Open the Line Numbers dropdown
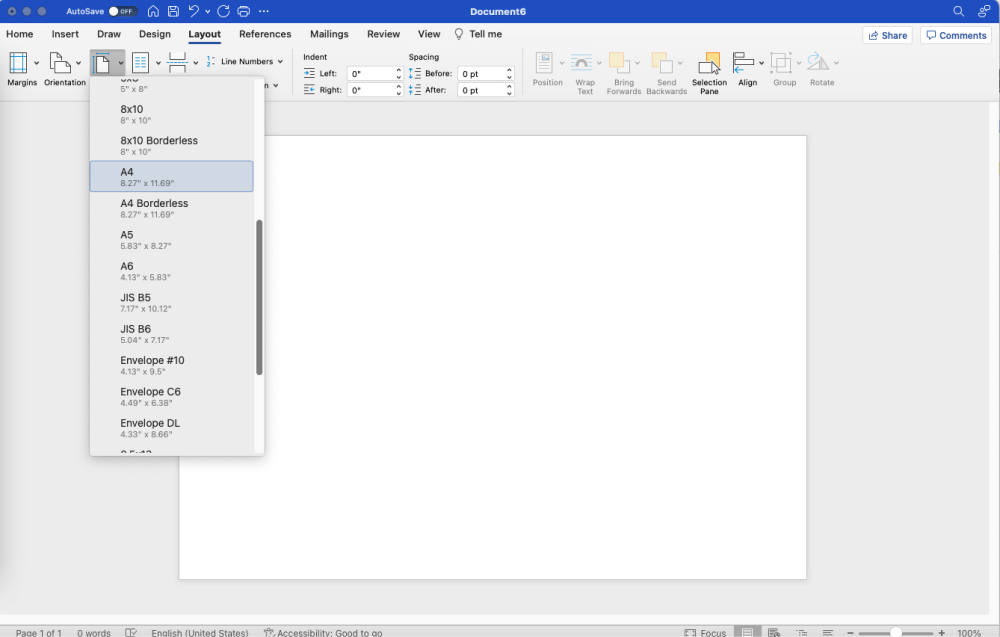The width and height of the screenshot is (1000, 637). 244,60
